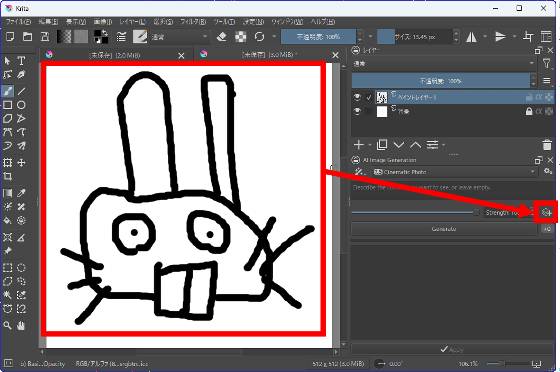560x372 pixels.
Task: Open the brush preset chooser thumbnail
Action: pos(140,36)
